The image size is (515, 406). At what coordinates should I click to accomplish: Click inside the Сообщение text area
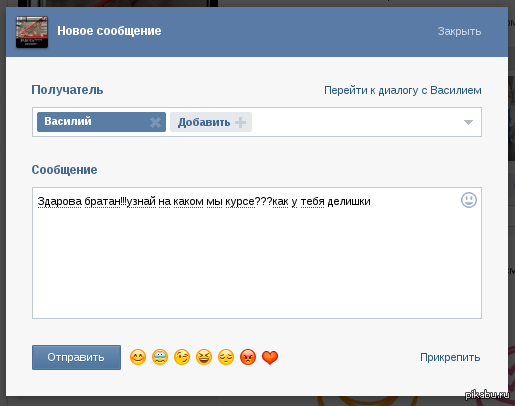click(257, 253)
